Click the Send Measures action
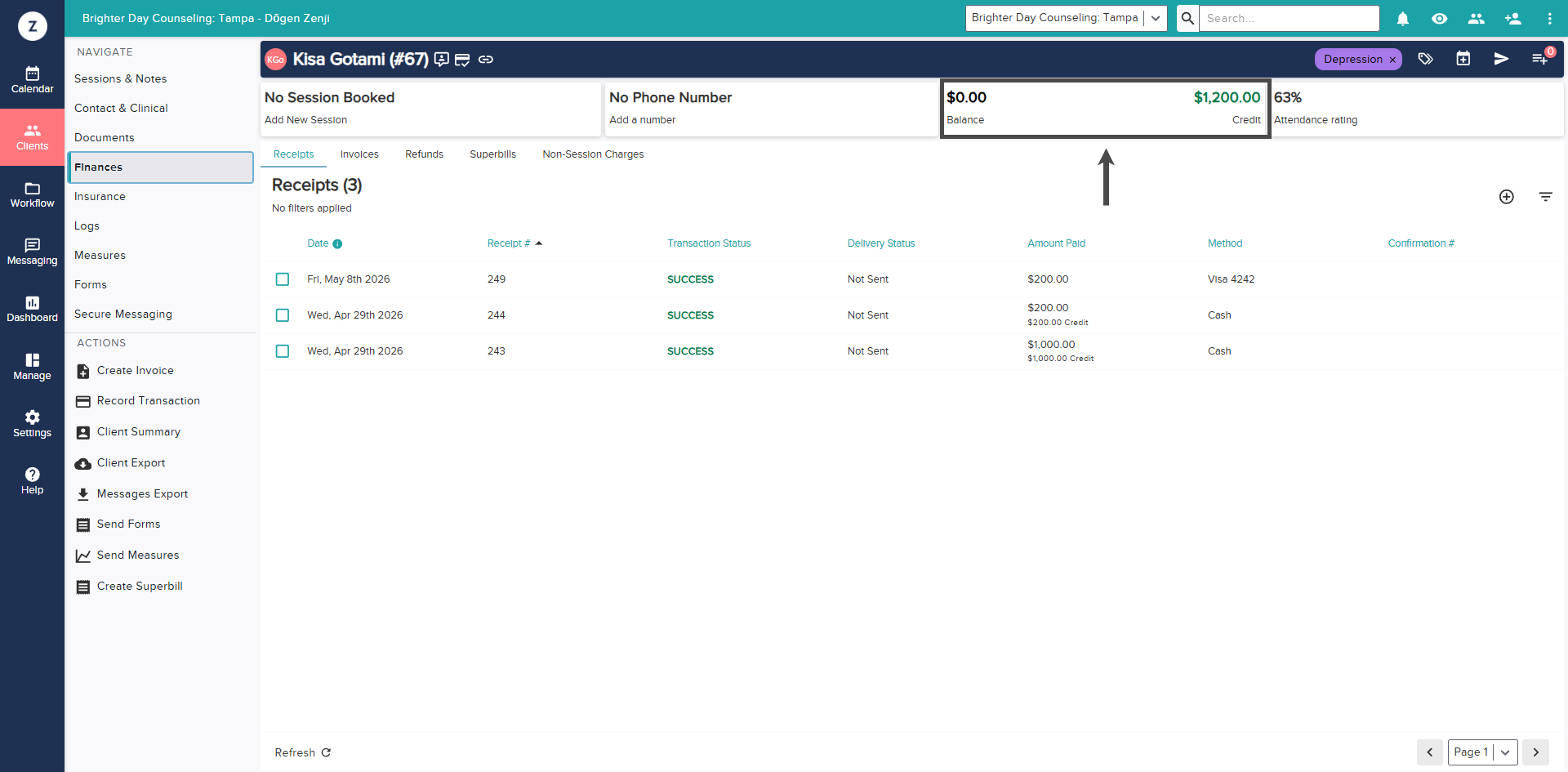The width and height of the screenshot is (1568, 772). pos(127,556)
